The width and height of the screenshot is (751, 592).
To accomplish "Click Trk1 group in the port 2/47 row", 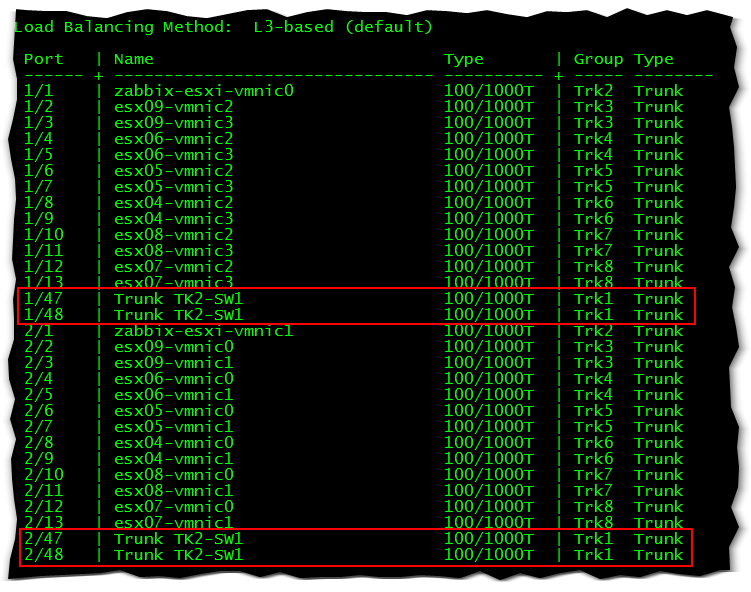I will click(593, 539).
